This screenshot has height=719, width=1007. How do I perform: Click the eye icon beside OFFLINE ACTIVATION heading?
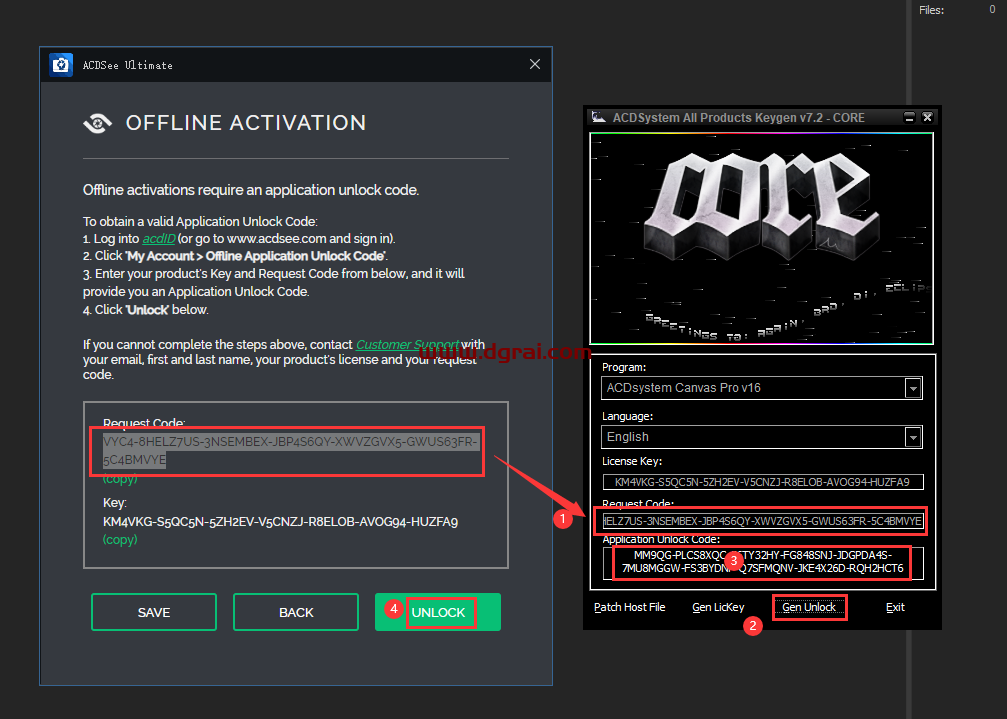(x=98, y=123)
